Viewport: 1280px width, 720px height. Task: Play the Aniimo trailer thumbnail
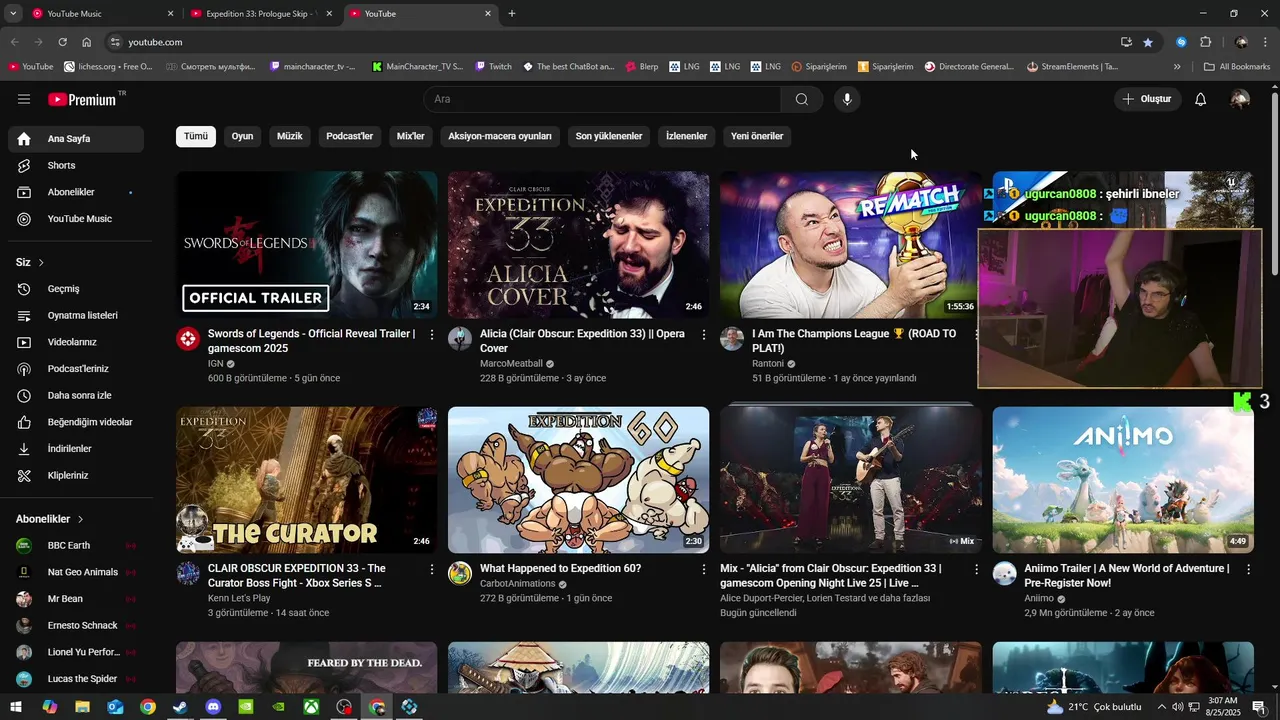click(1123, 480)
